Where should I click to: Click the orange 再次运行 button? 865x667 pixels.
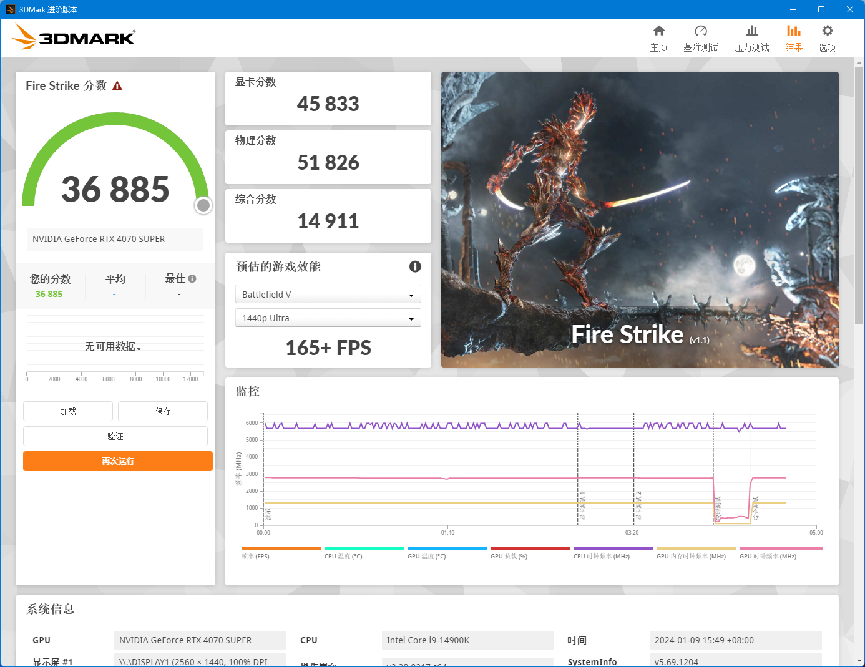117,460
